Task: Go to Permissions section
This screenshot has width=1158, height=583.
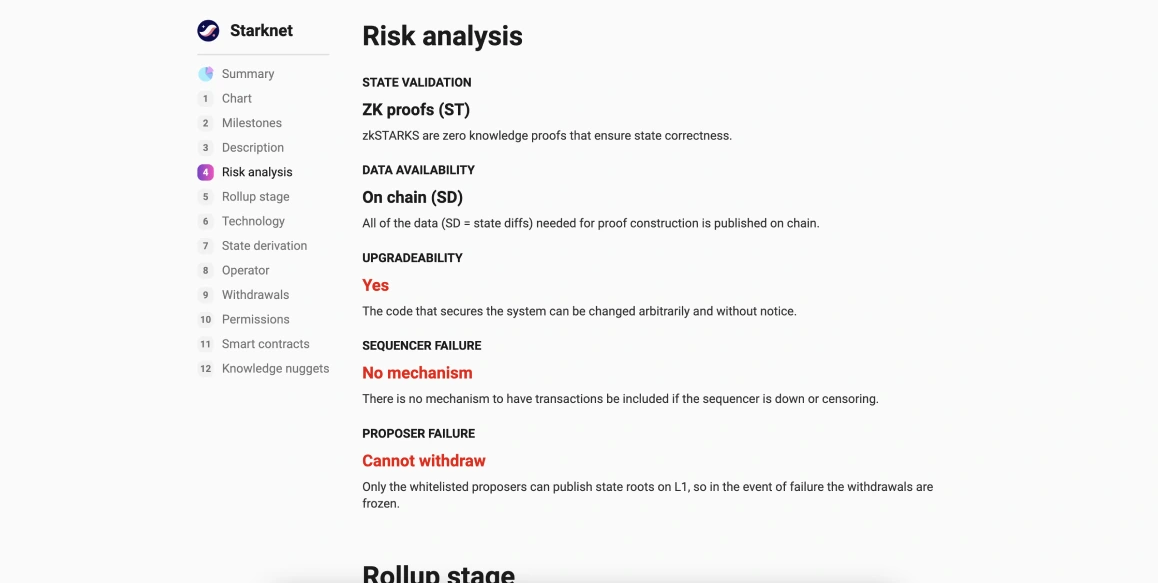Action: [255, 320]
